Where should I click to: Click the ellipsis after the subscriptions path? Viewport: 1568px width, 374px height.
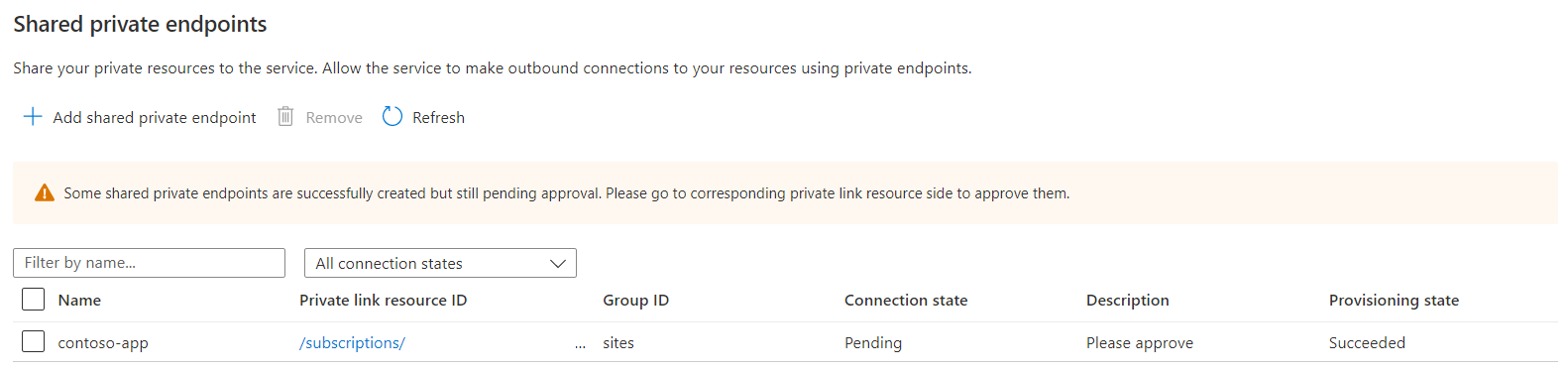(x=580, y=344)
